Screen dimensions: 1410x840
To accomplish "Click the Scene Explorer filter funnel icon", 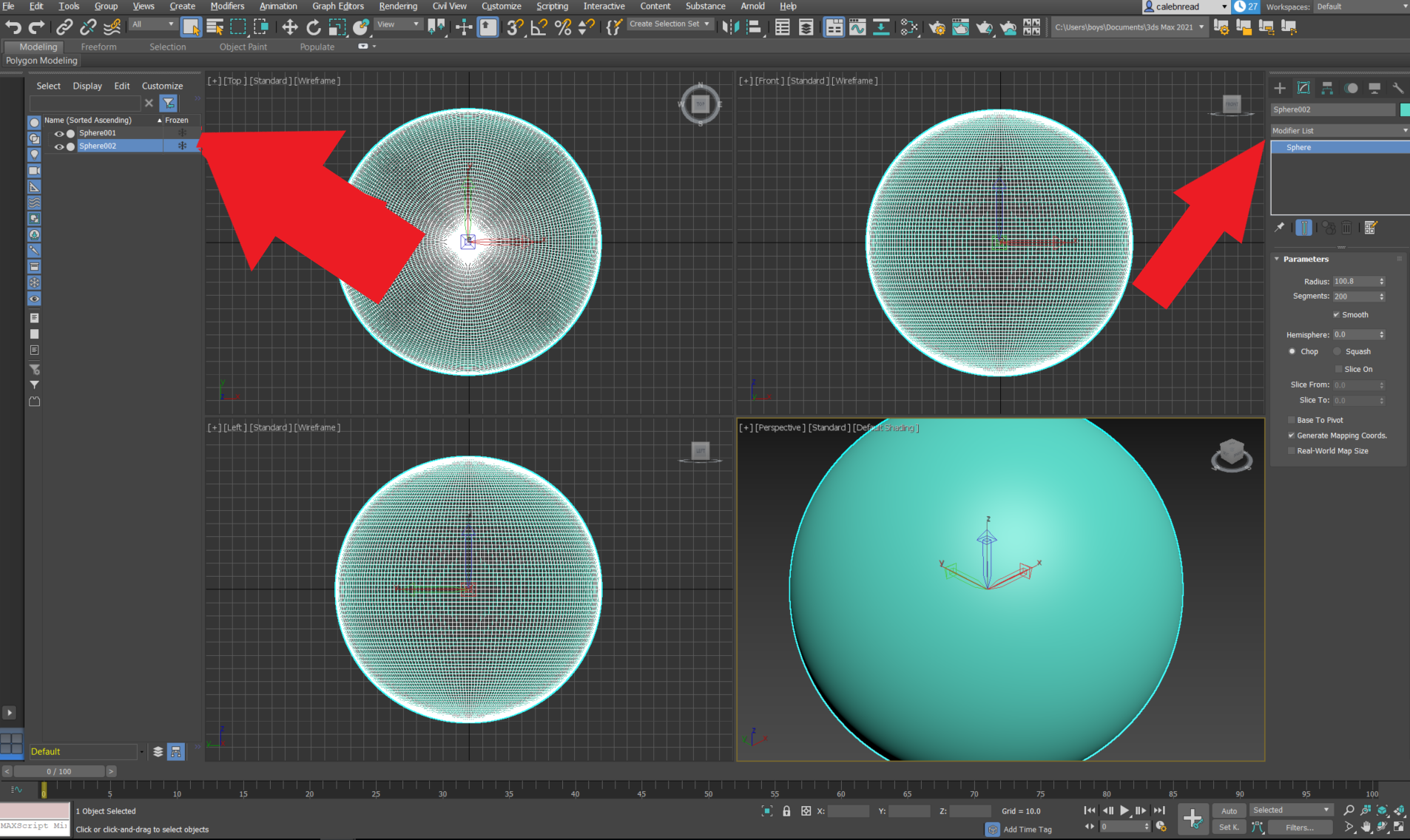I will 169,103.
